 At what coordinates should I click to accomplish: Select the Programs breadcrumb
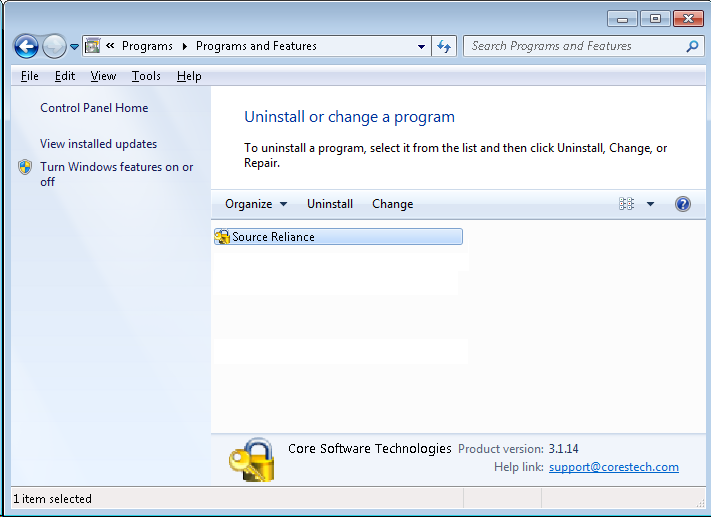(147, 46)
